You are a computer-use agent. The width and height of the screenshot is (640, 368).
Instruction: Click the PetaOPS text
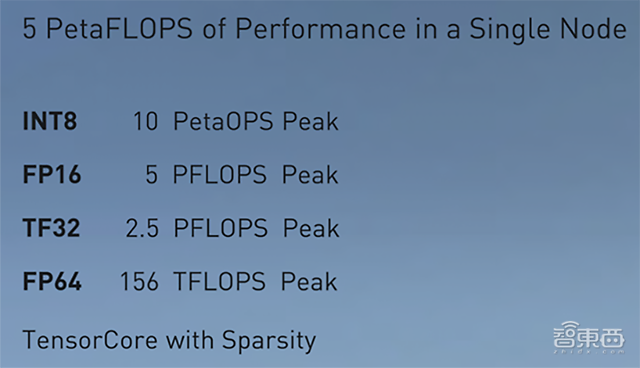click(223, 121)
